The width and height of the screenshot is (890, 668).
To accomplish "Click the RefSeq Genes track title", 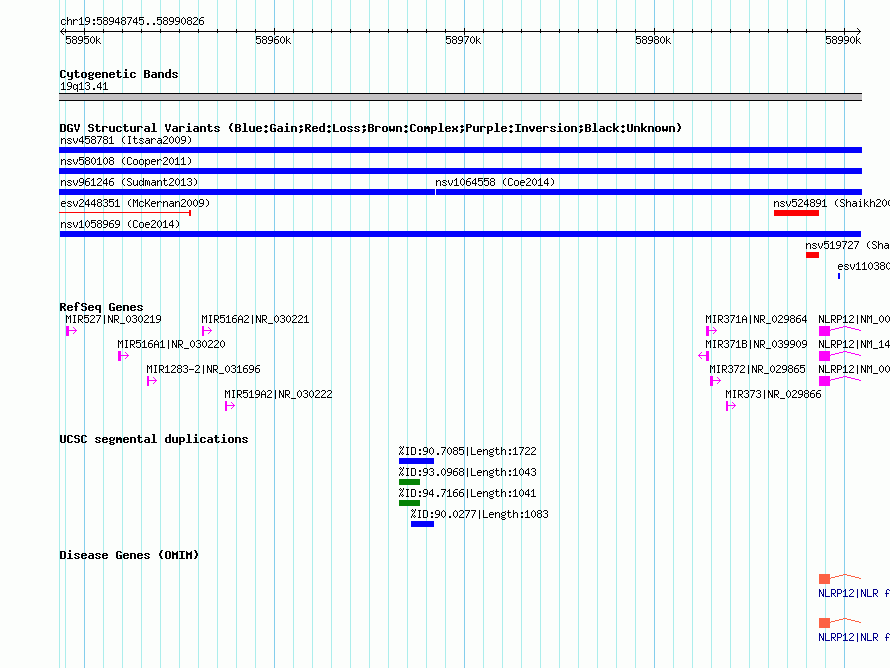I will click(102, 307).
